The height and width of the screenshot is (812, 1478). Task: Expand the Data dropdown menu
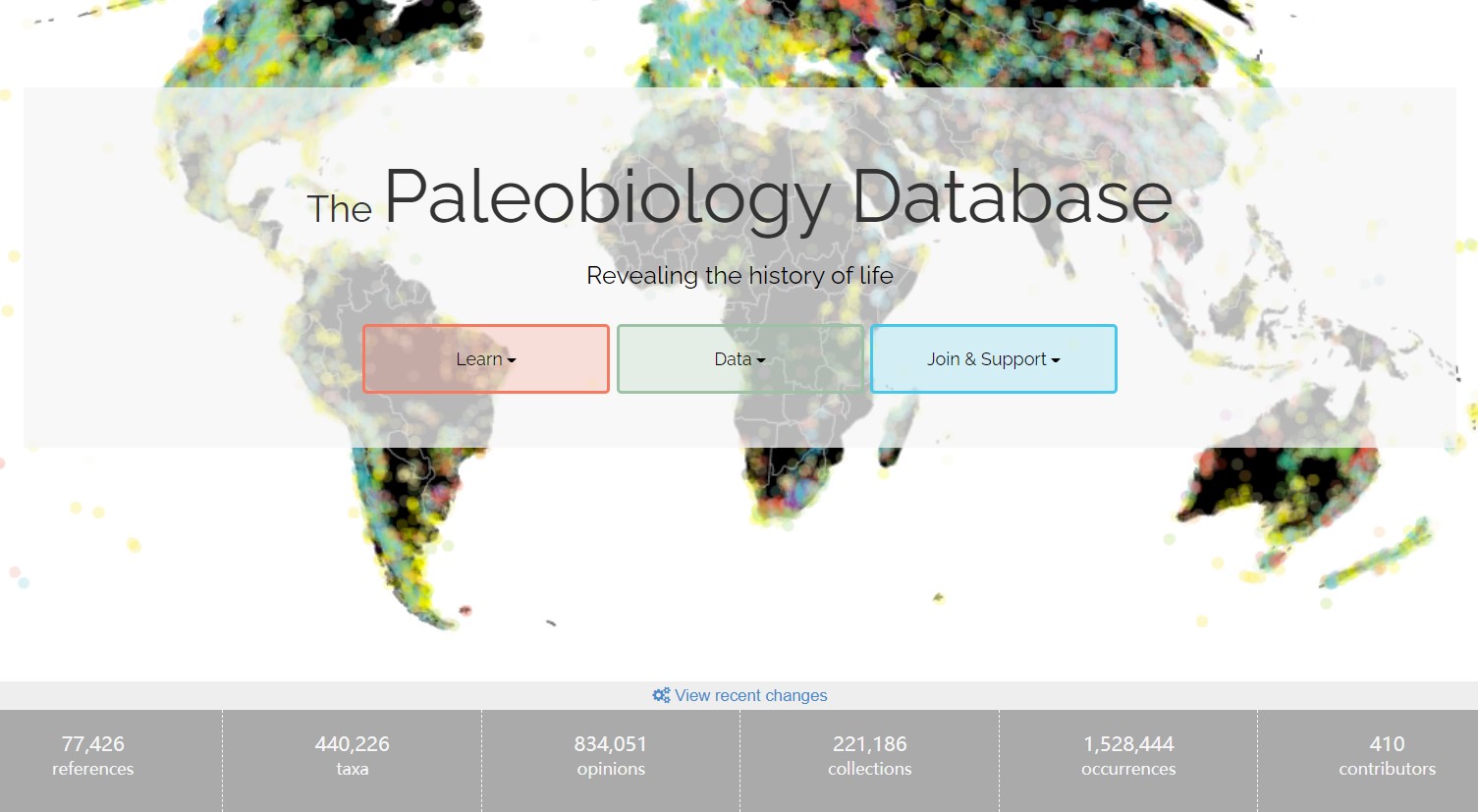pyautogui.click(x=739, y=359)
